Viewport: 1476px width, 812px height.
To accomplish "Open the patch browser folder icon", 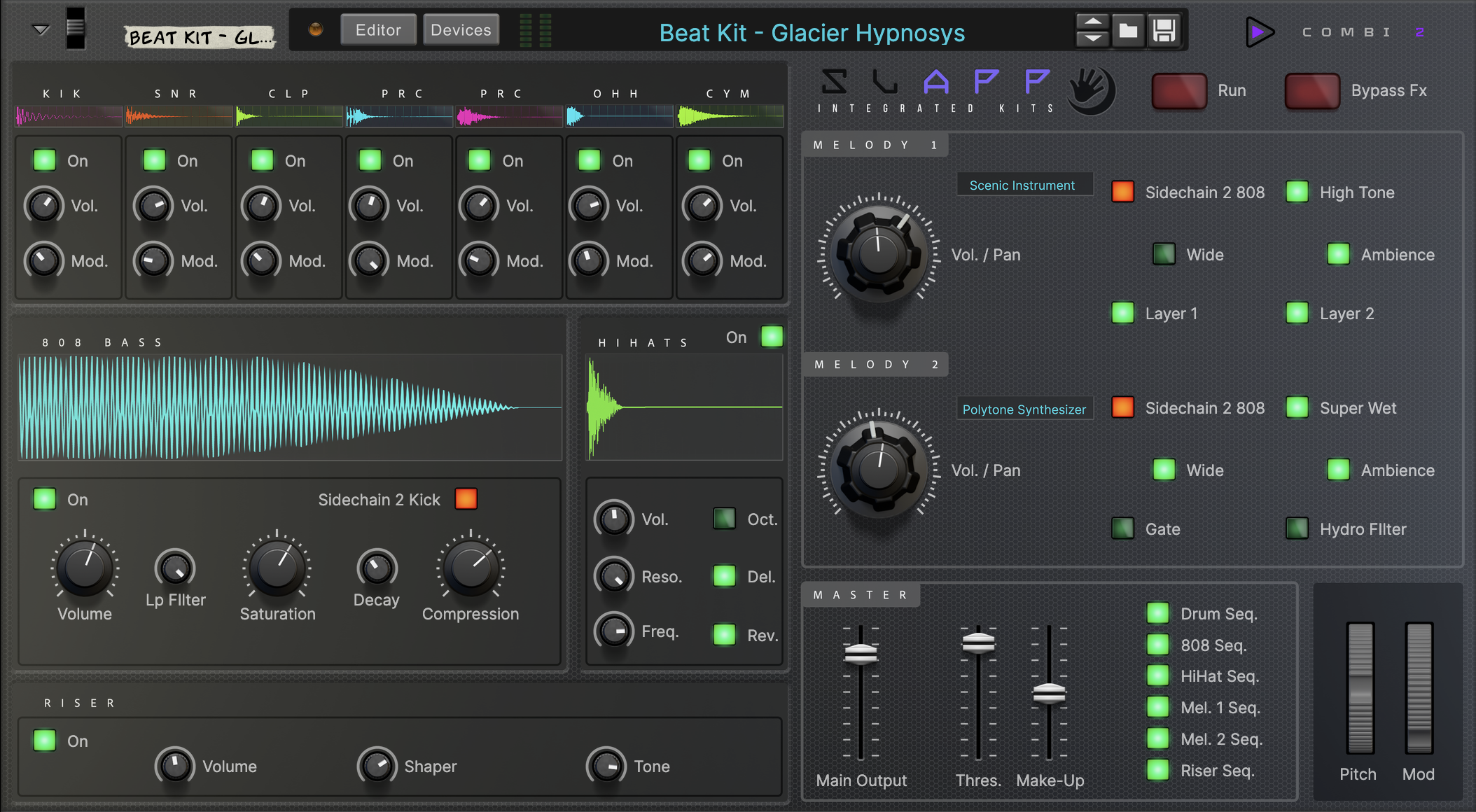I will click(1128, 31).
